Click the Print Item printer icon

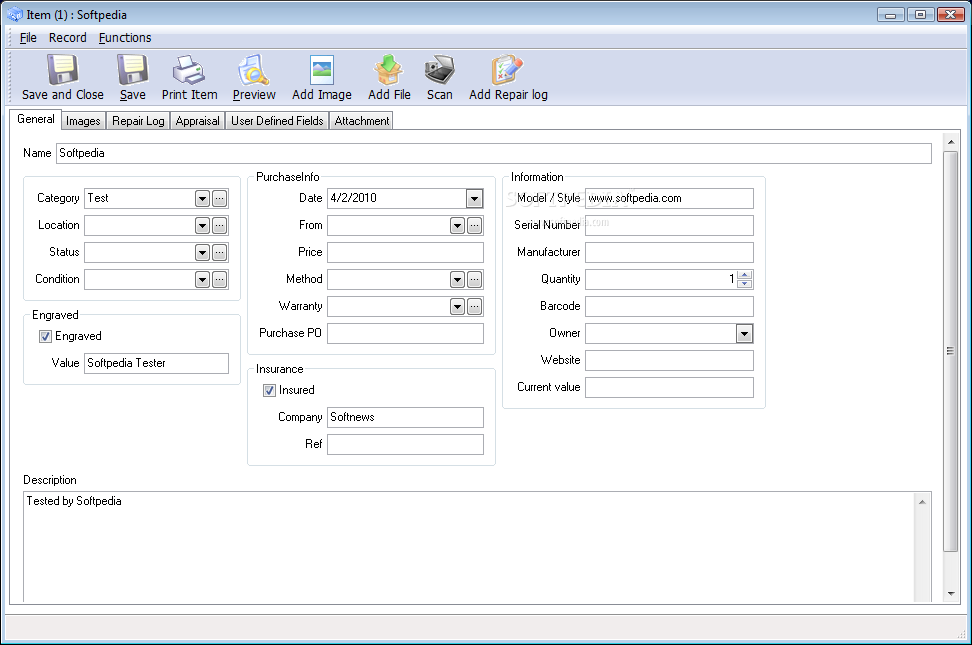[x=189, y=69]
